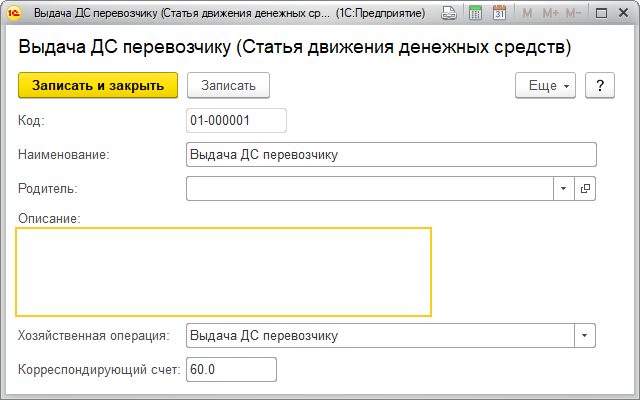Click the Наименование text field
The width and height of the screenshot is (640, 400).
(391, 154)
